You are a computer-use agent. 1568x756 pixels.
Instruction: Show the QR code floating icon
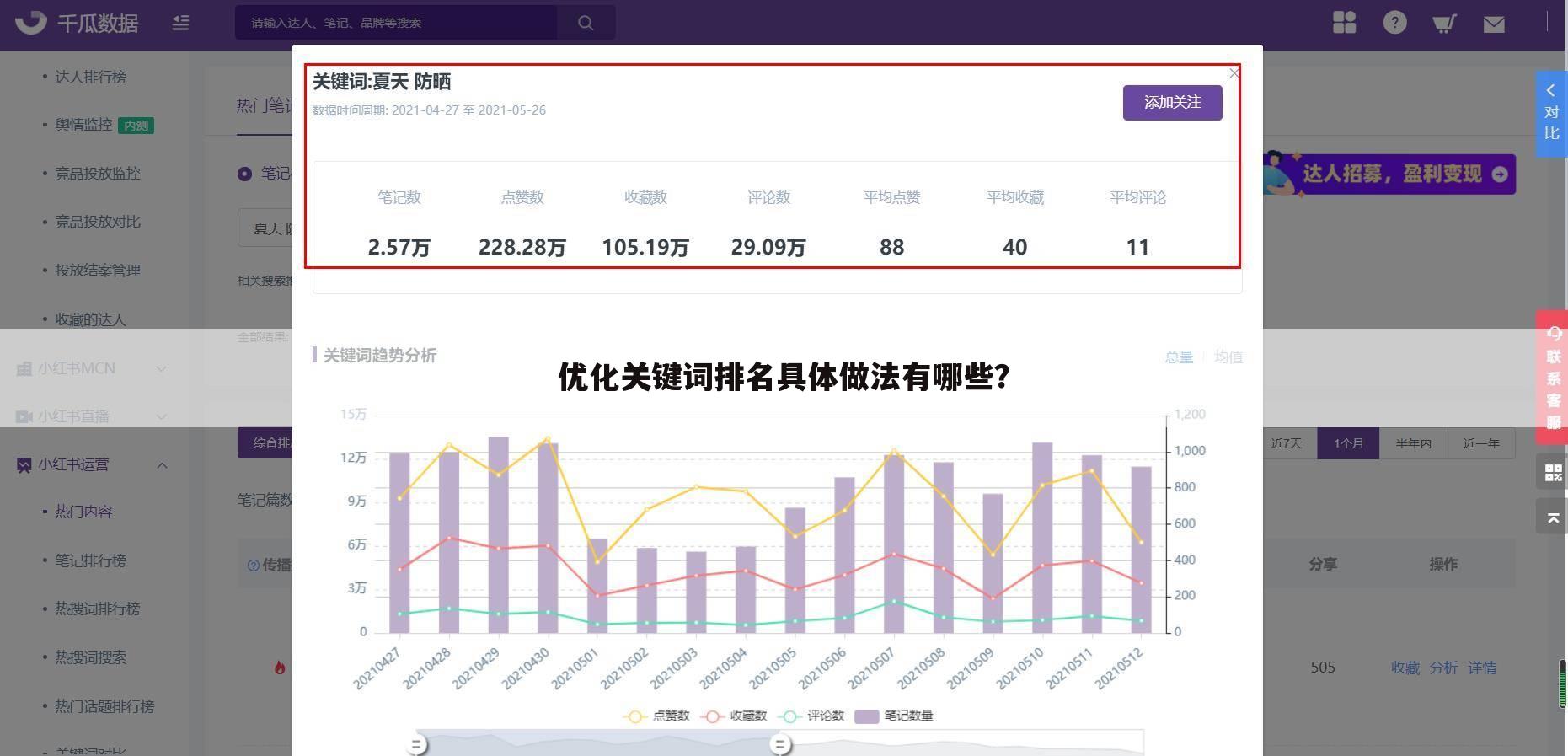(x=1552, y=472)
